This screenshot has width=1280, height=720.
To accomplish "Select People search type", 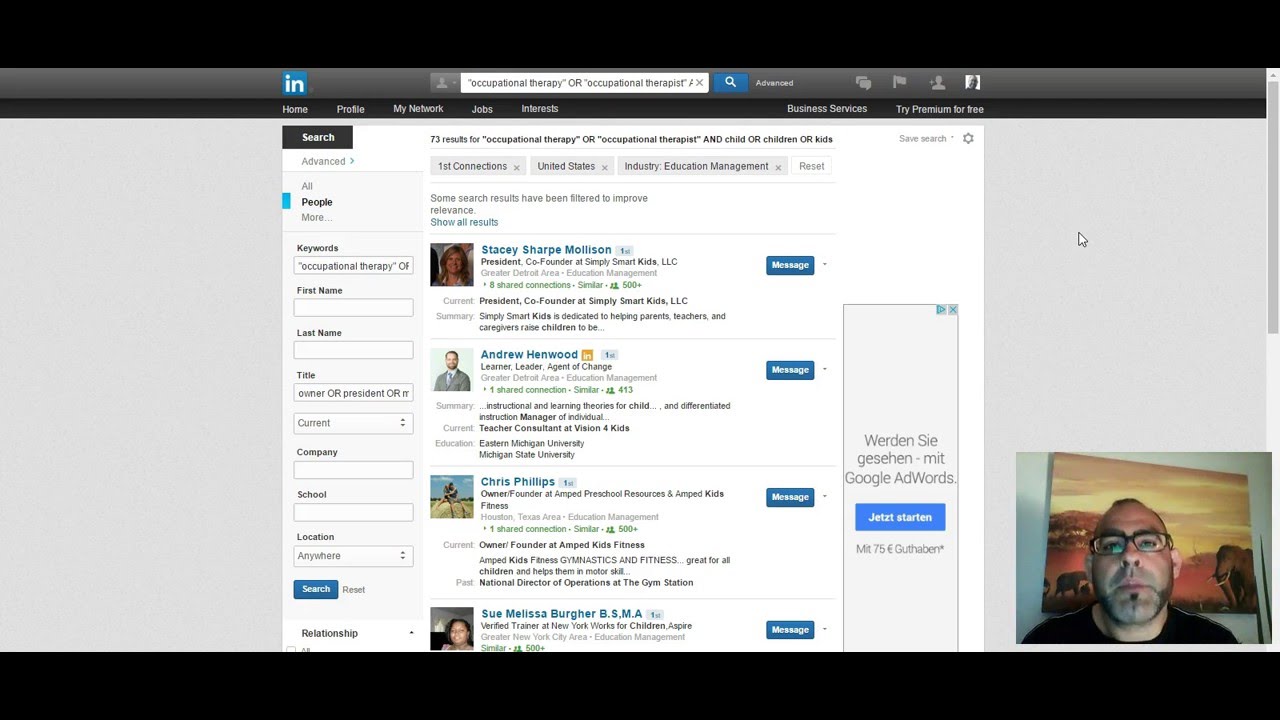I will (x=317, y=202).
